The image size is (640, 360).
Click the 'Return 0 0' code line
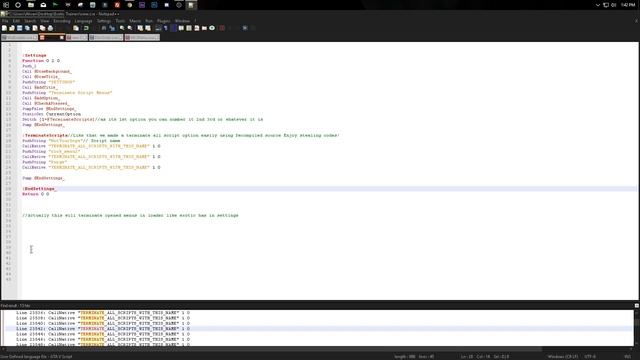[x=36, y=194]
